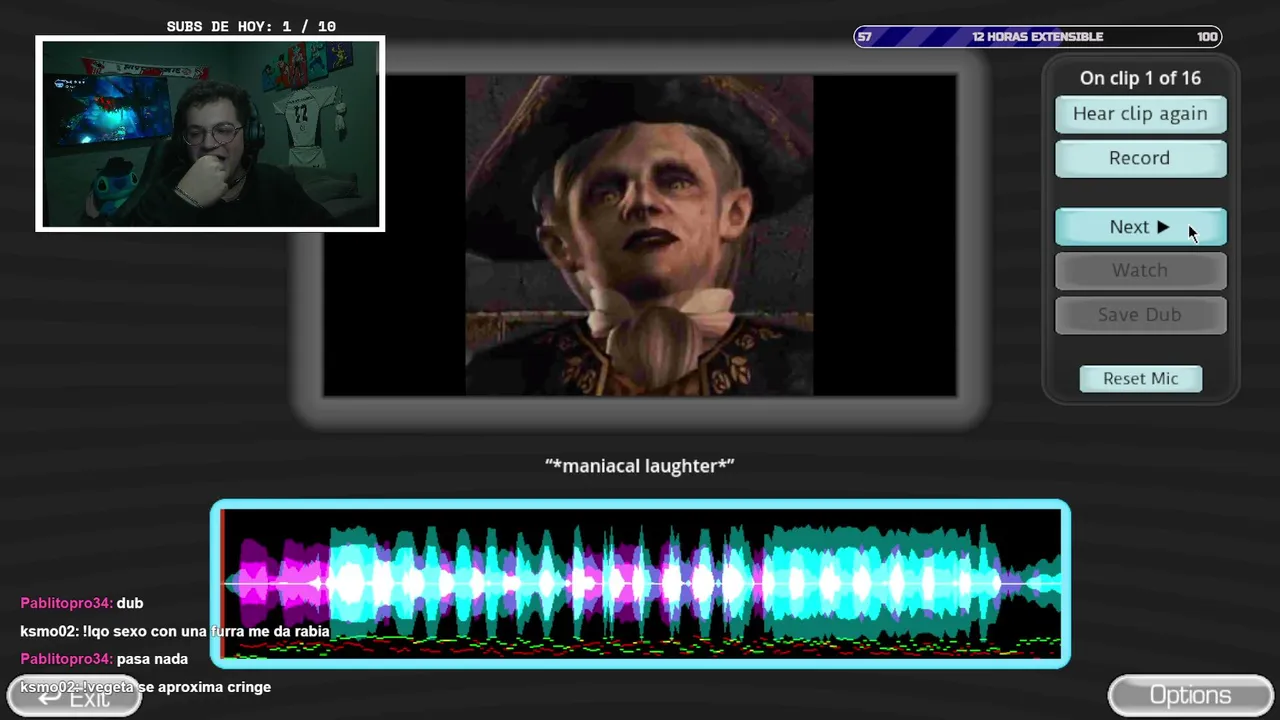
Task: Click the play arrow icon on Next
Action: tap(1163, 227)
